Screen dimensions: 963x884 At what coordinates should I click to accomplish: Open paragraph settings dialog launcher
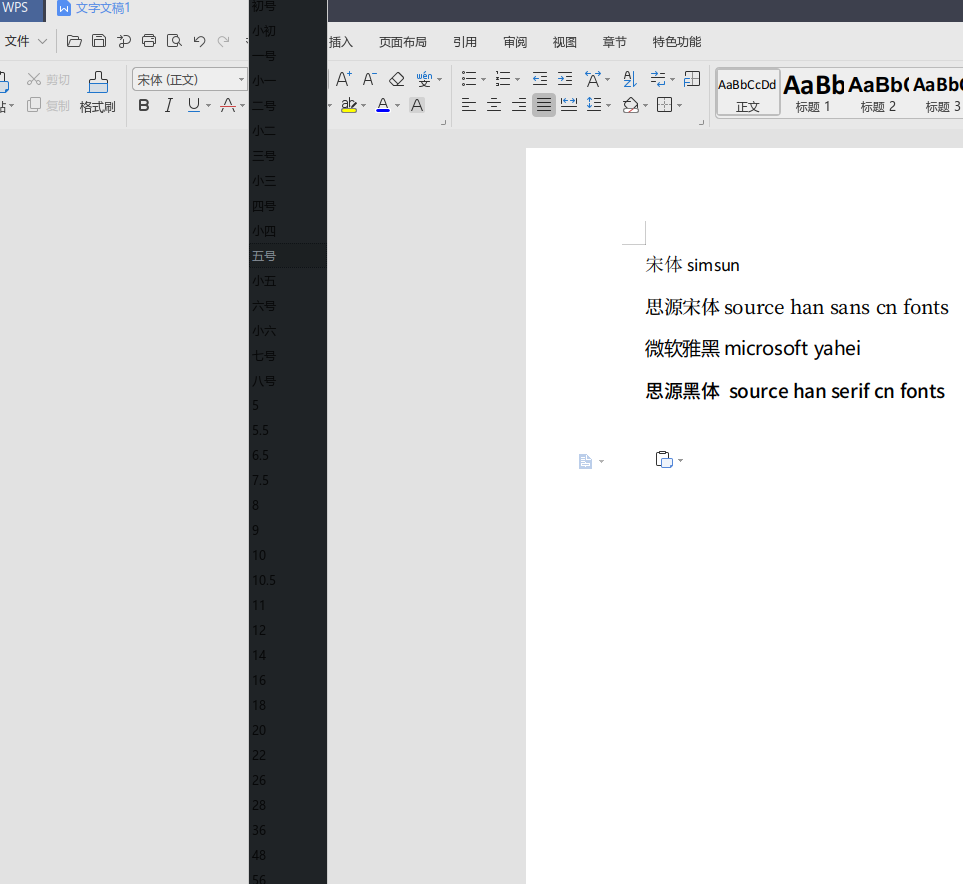[x=701, y=123]
